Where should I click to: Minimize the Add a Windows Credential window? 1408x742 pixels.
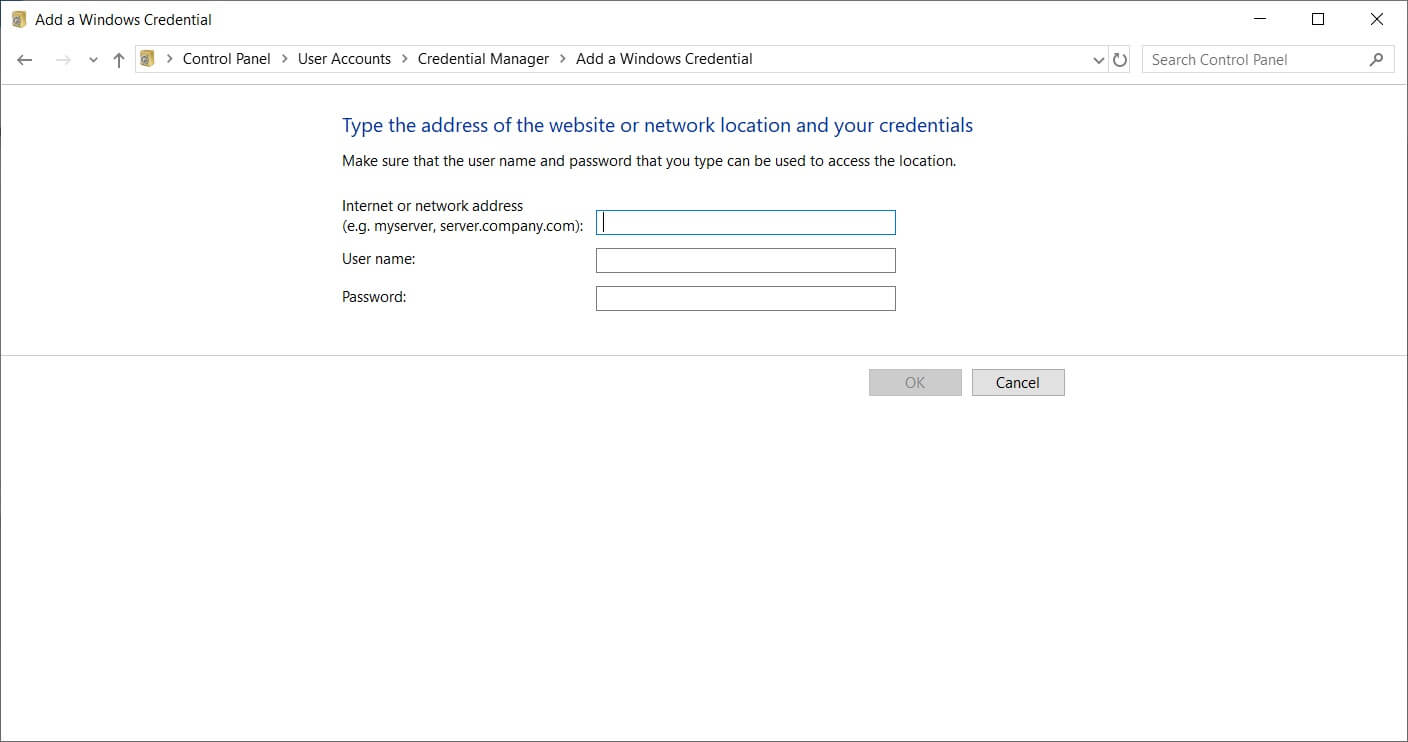(x=1260, y=19)
